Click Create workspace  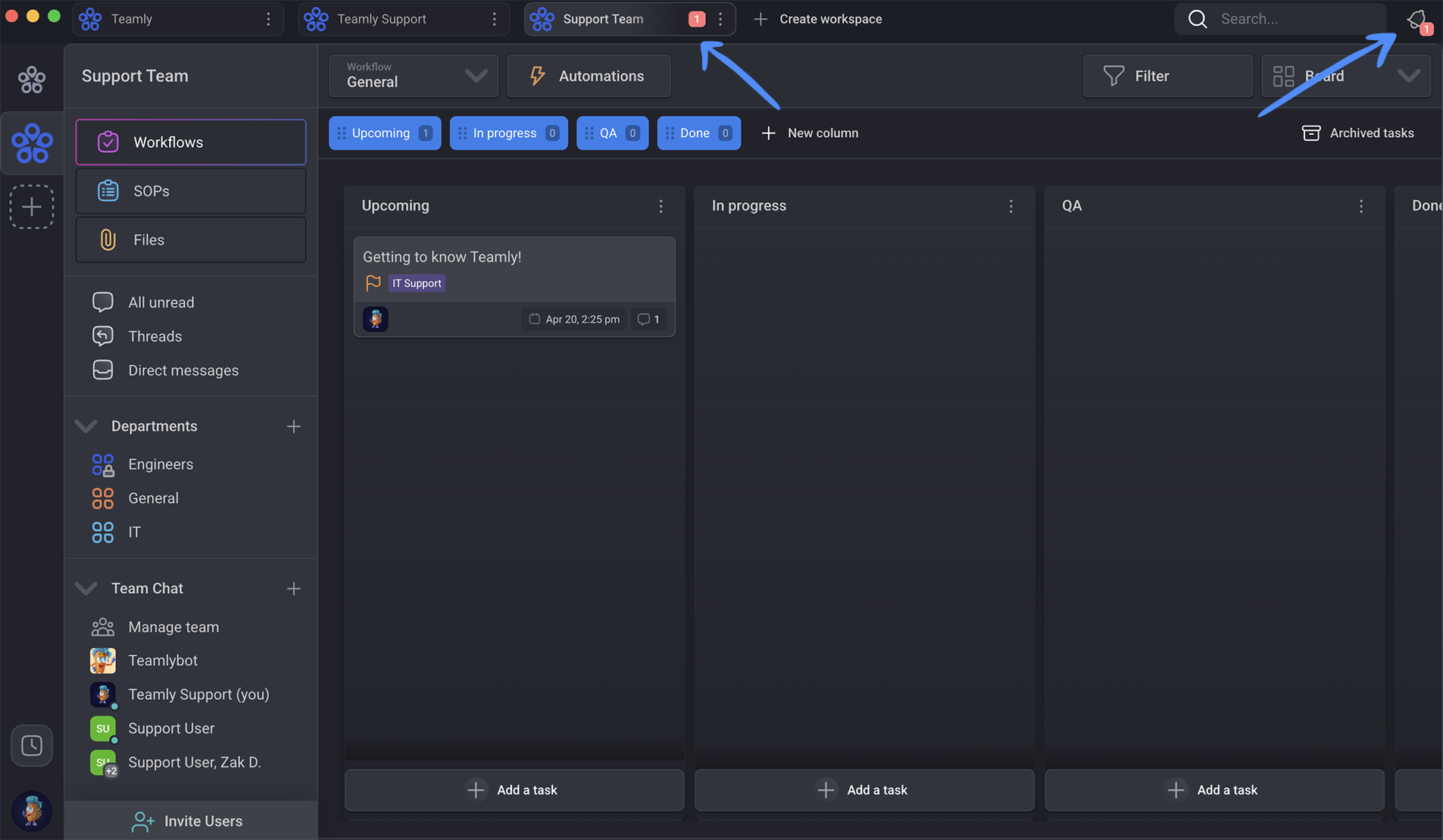click(x=818, y=19)
